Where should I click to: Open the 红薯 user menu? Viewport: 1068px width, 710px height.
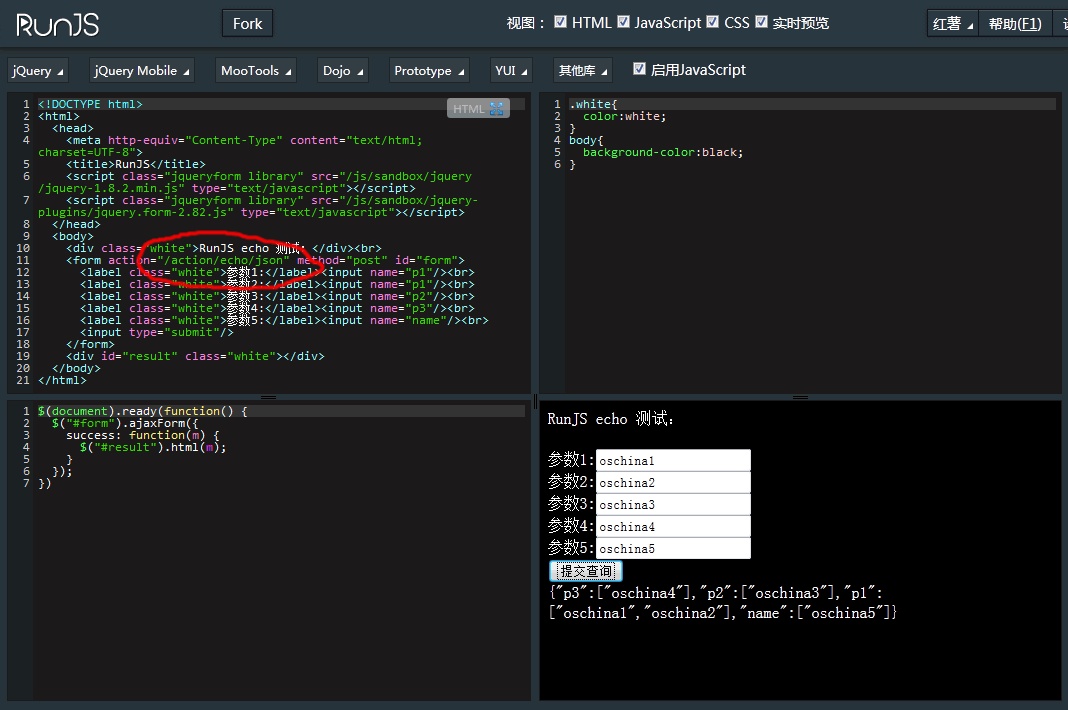[952, 24]
